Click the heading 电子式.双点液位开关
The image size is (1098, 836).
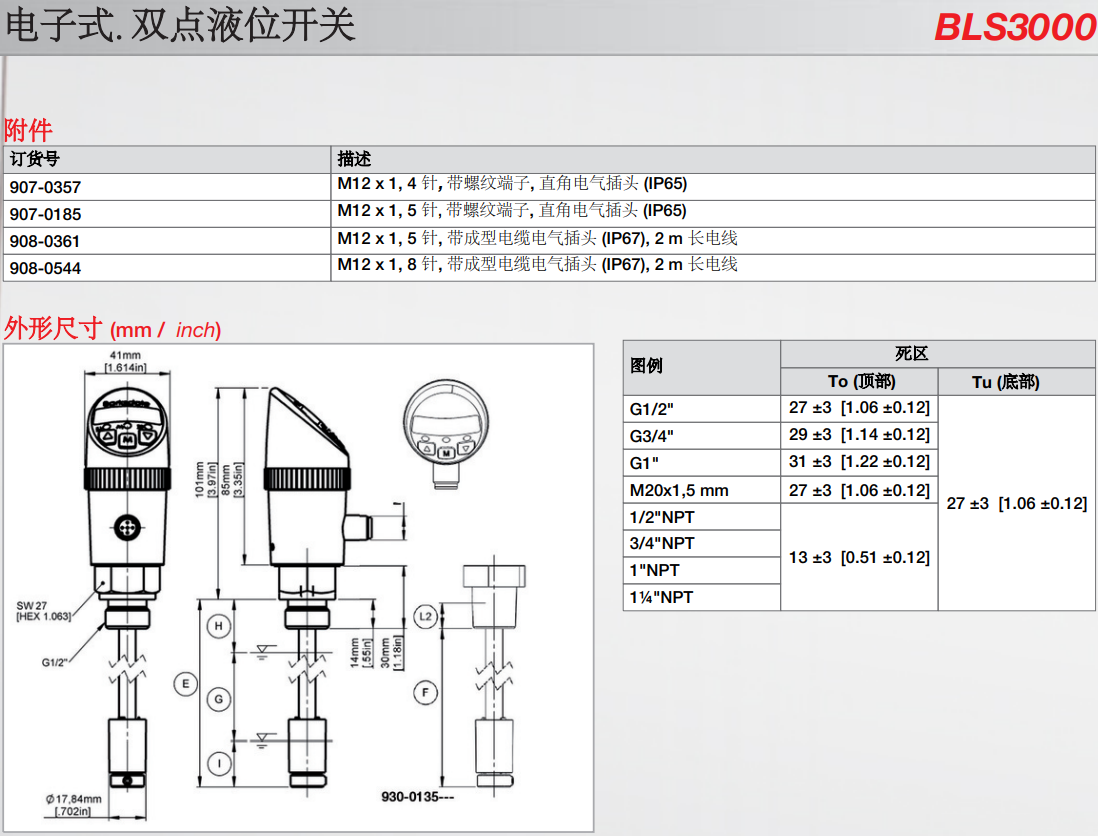180,25
